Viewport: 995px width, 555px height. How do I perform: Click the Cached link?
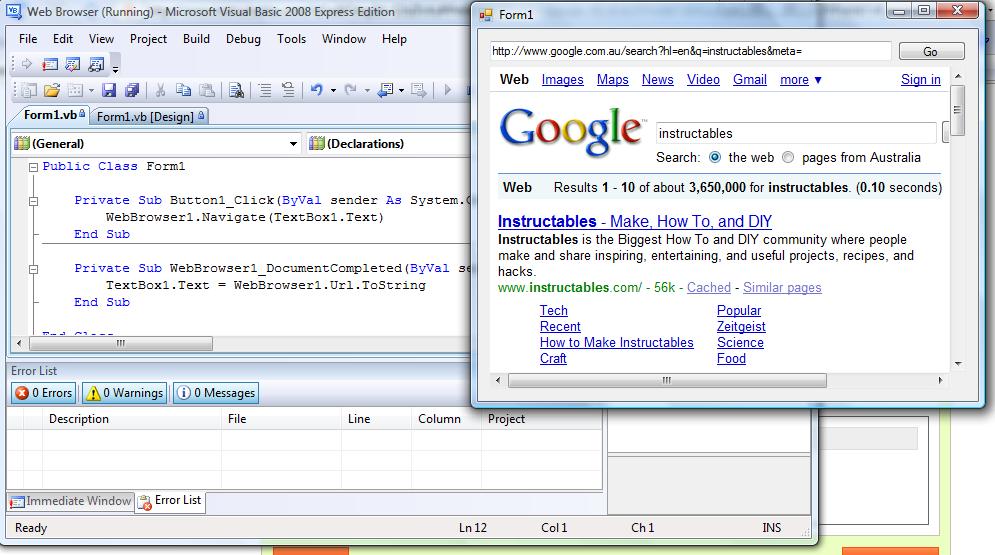pyautogui.click(x=709, y=287)
